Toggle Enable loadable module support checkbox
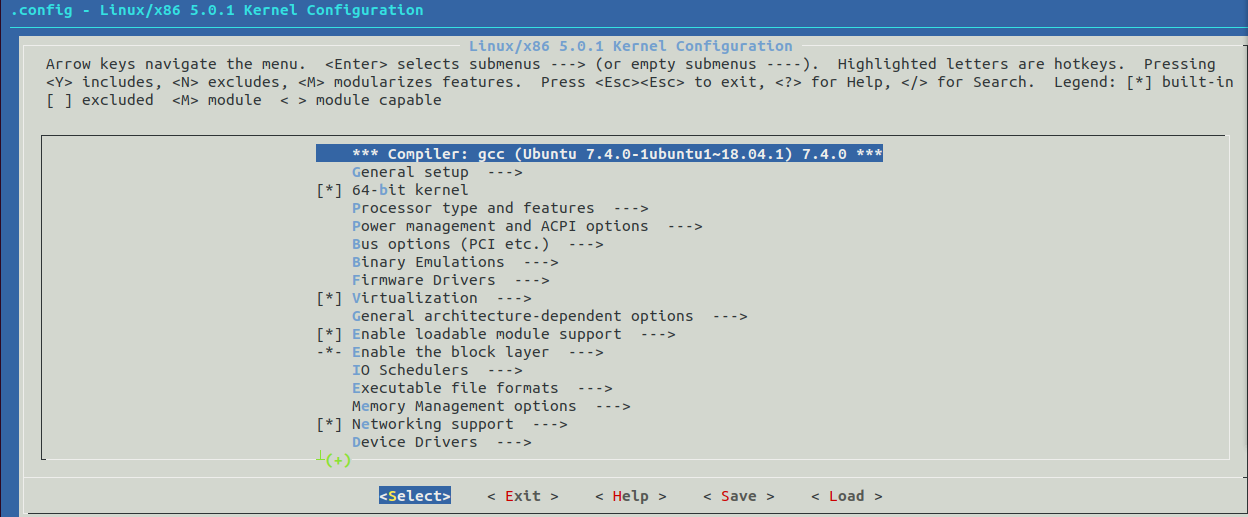This screenshot has height=517, width=1248. pyautogui.click(x=329, y=334)
